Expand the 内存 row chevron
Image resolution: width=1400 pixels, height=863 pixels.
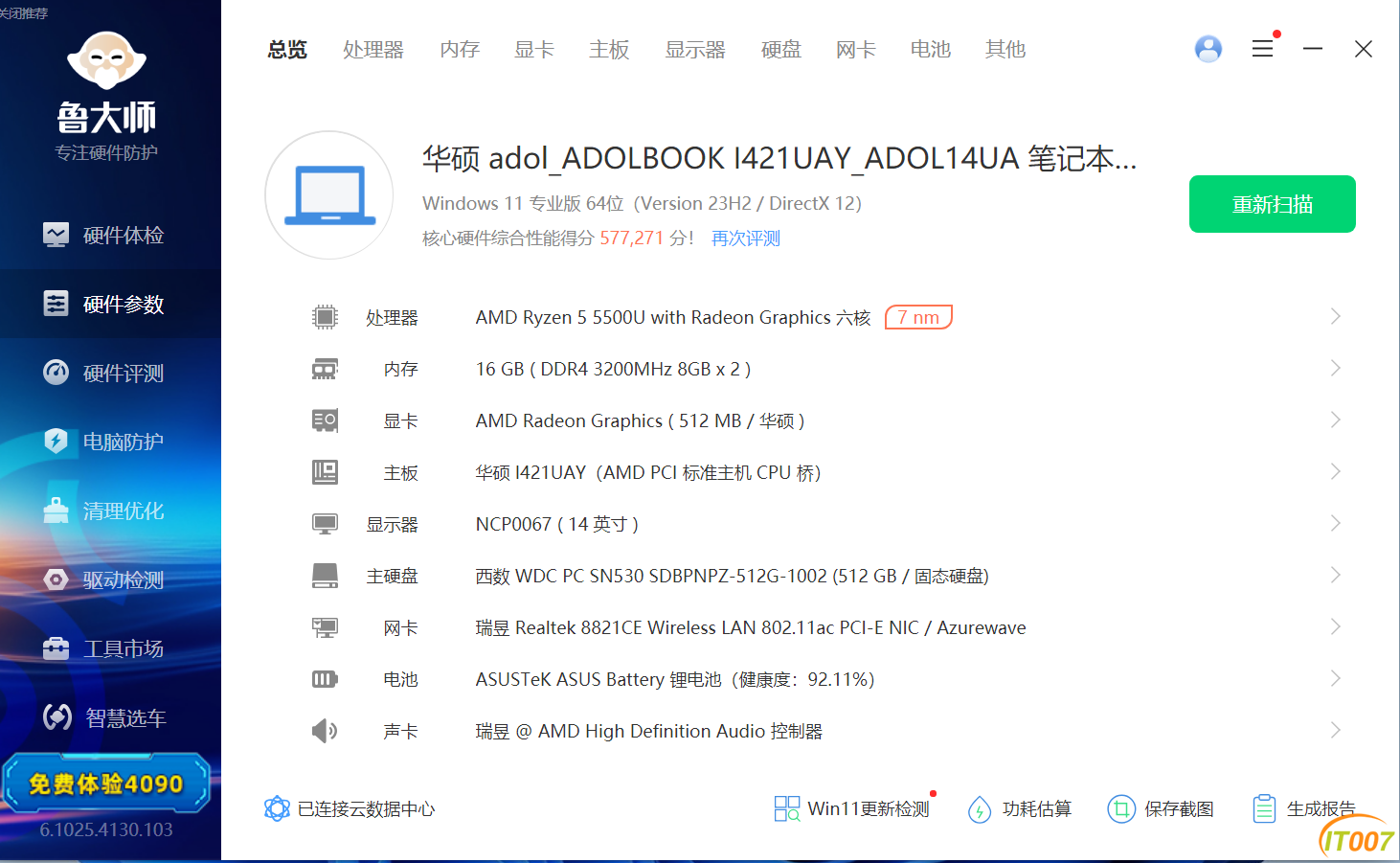tap(1336, 368)
